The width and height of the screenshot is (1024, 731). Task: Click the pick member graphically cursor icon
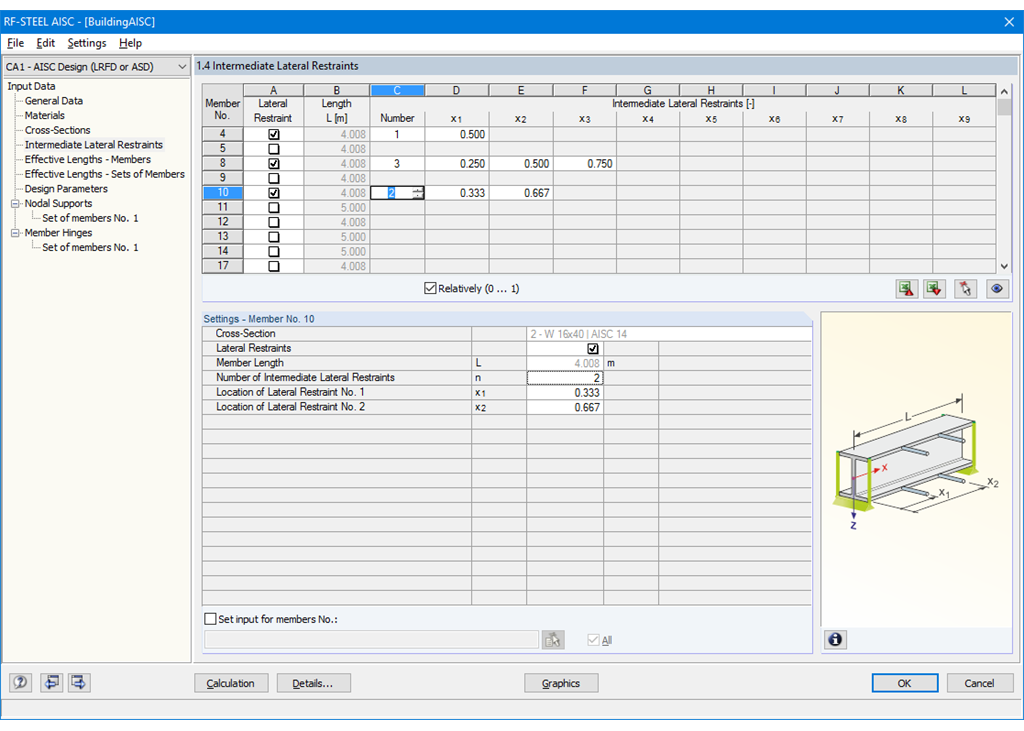coord(965,289)
